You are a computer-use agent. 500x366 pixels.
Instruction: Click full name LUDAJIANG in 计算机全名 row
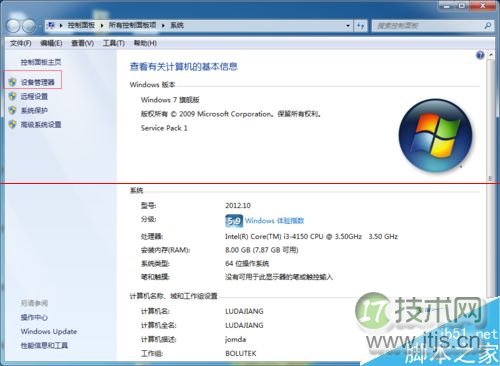tap(244, 325)
